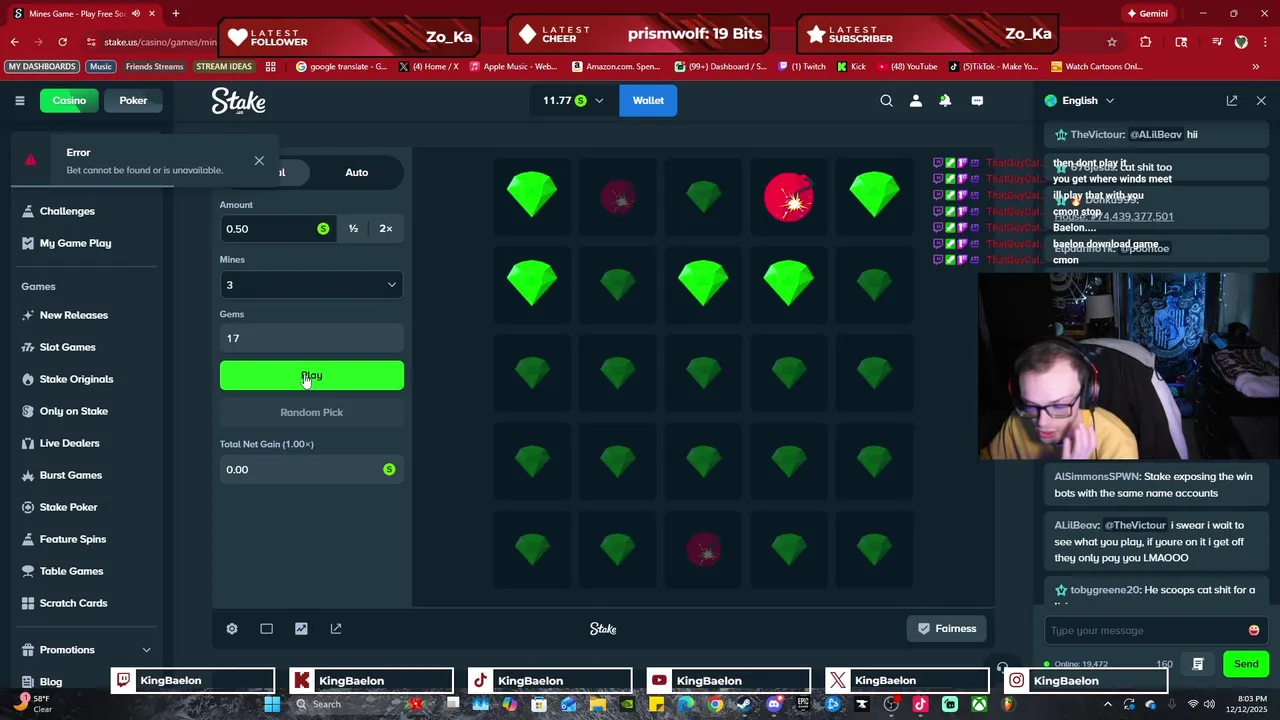
Task: Click the green Play button
Action: tap(311, 375)
